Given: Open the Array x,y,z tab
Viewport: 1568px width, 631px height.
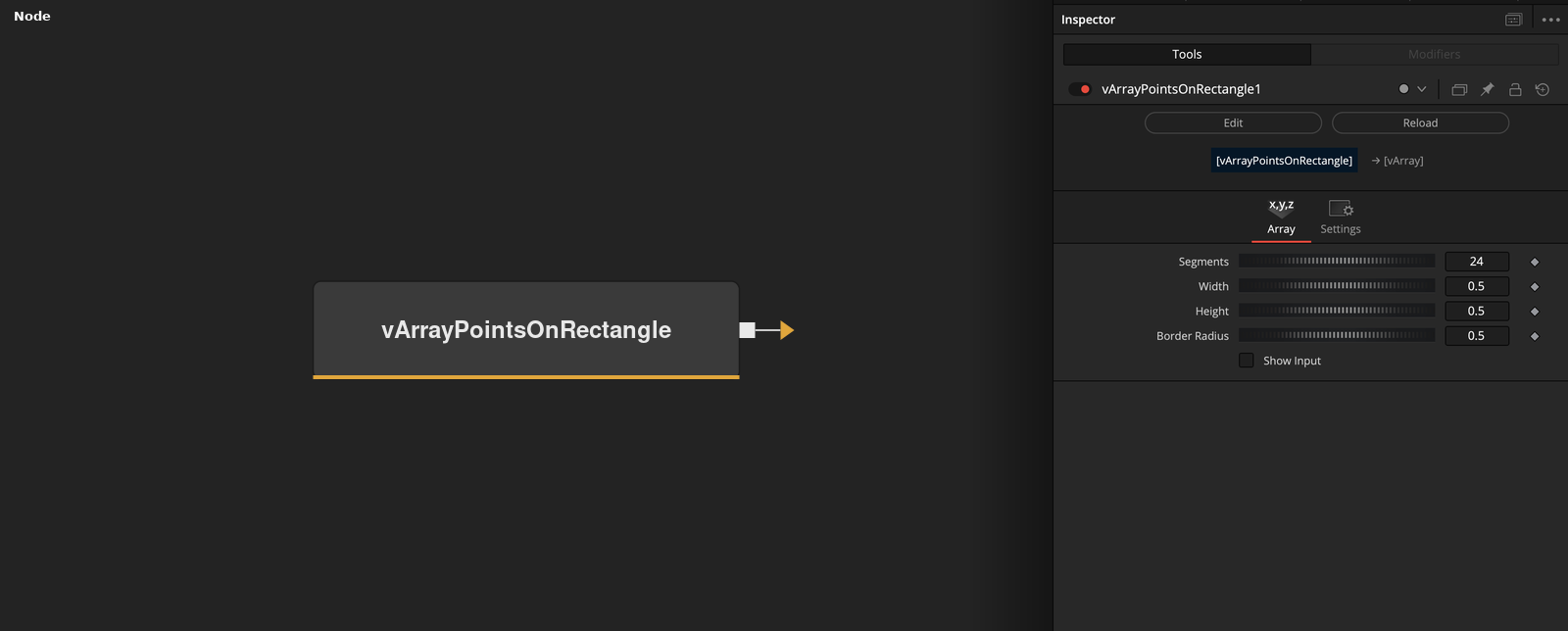Looking at the screenshot, I should tap(1281, 218).
